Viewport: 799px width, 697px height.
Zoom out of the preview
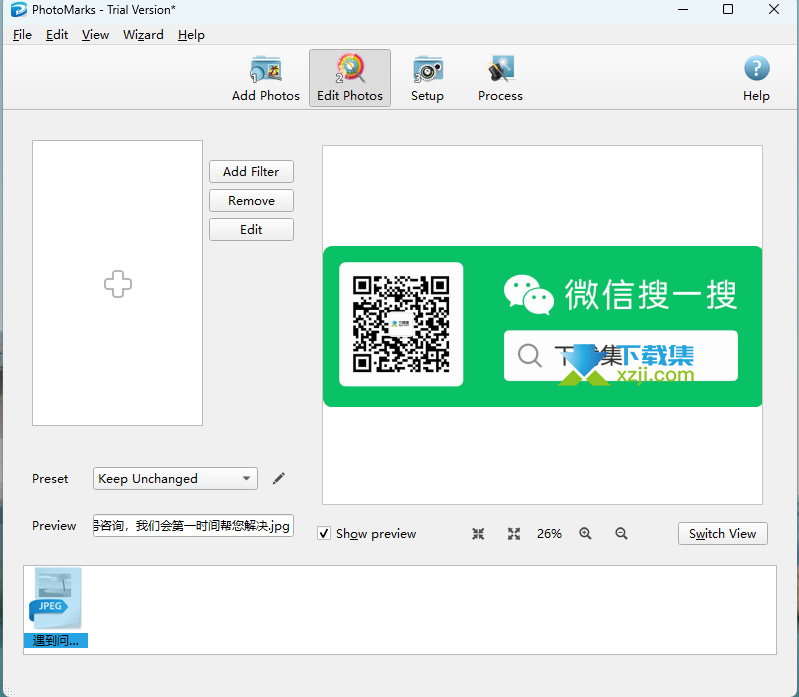[x=621, y=533]
